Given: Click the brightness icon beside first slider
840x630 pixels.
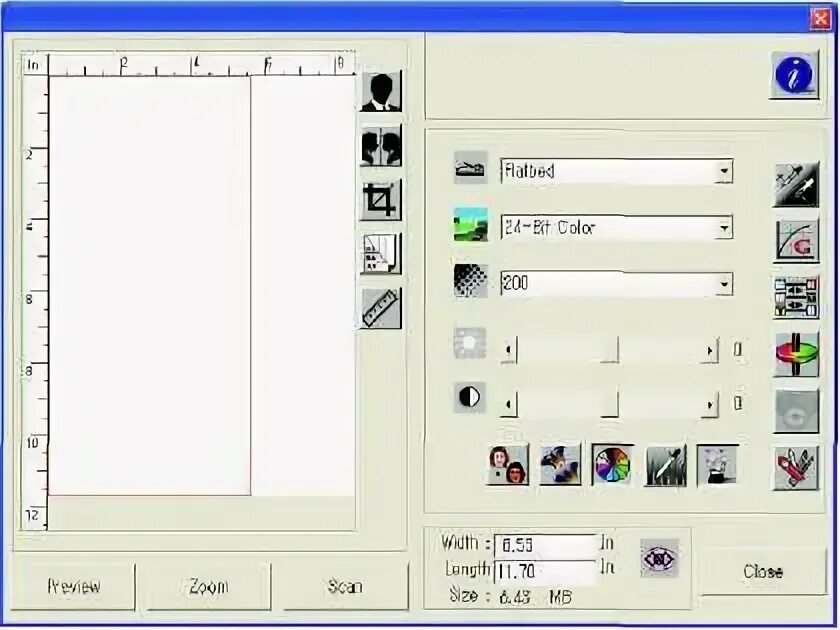Looking at the screenshot, I should click(x=470, y=343).
